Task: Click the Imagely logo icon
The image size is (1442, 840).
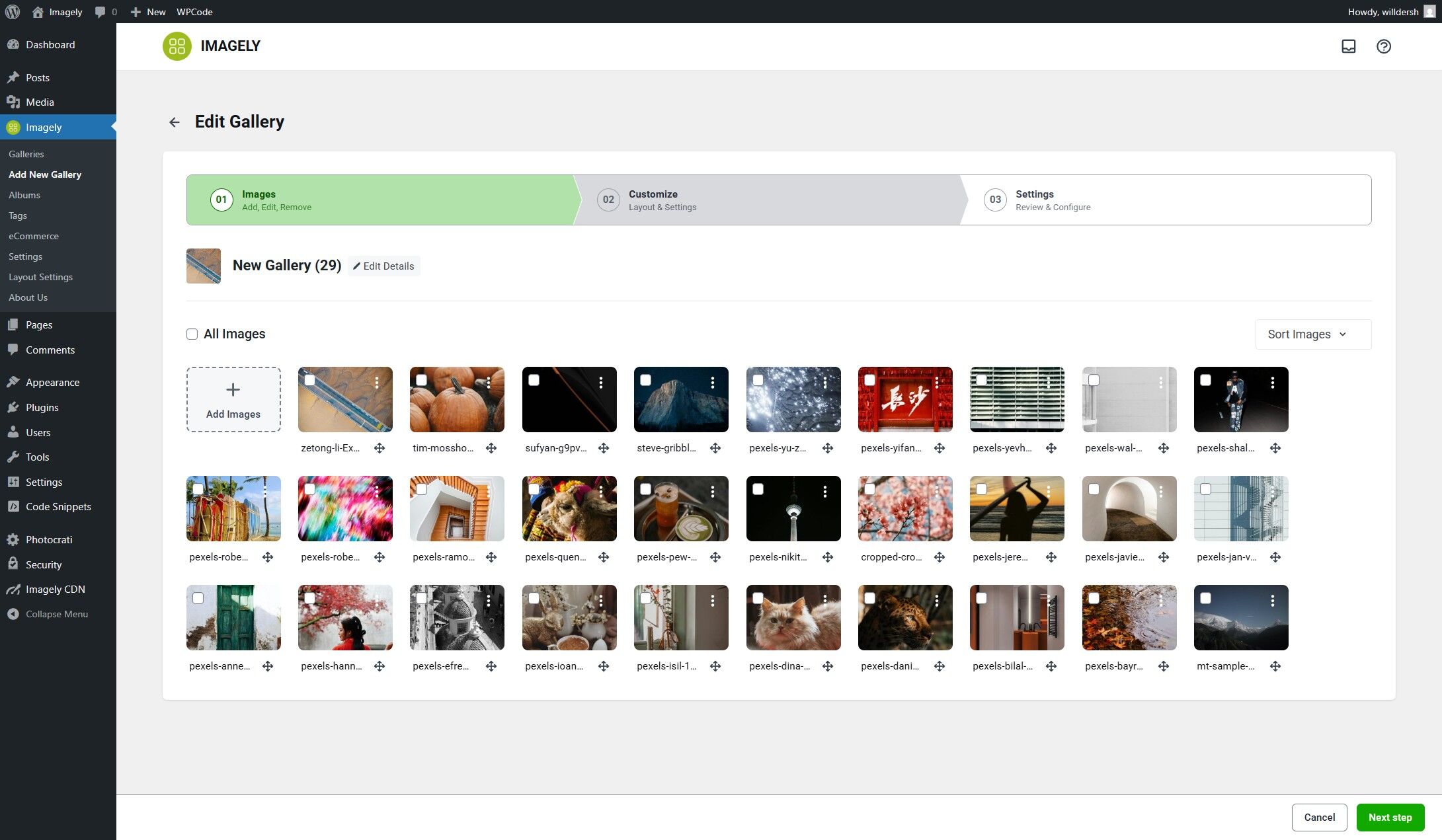Action: (177, 46)
